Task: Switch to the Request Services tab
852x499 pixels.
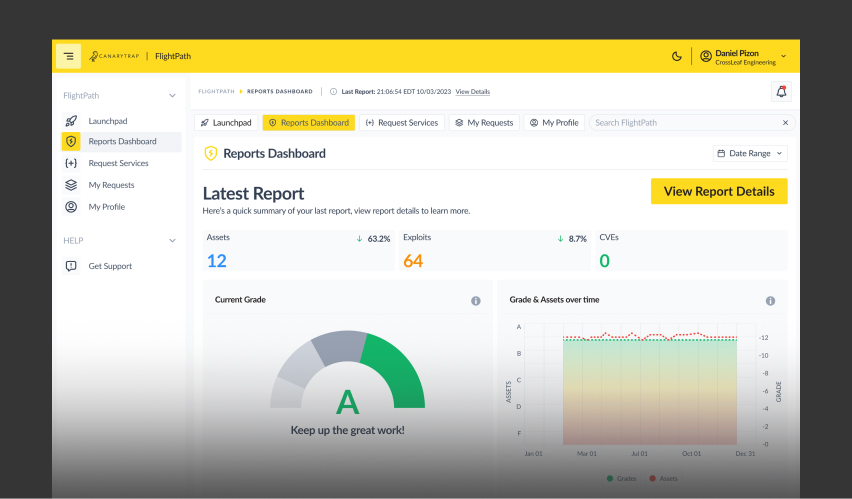Action: tap(401, 123)
